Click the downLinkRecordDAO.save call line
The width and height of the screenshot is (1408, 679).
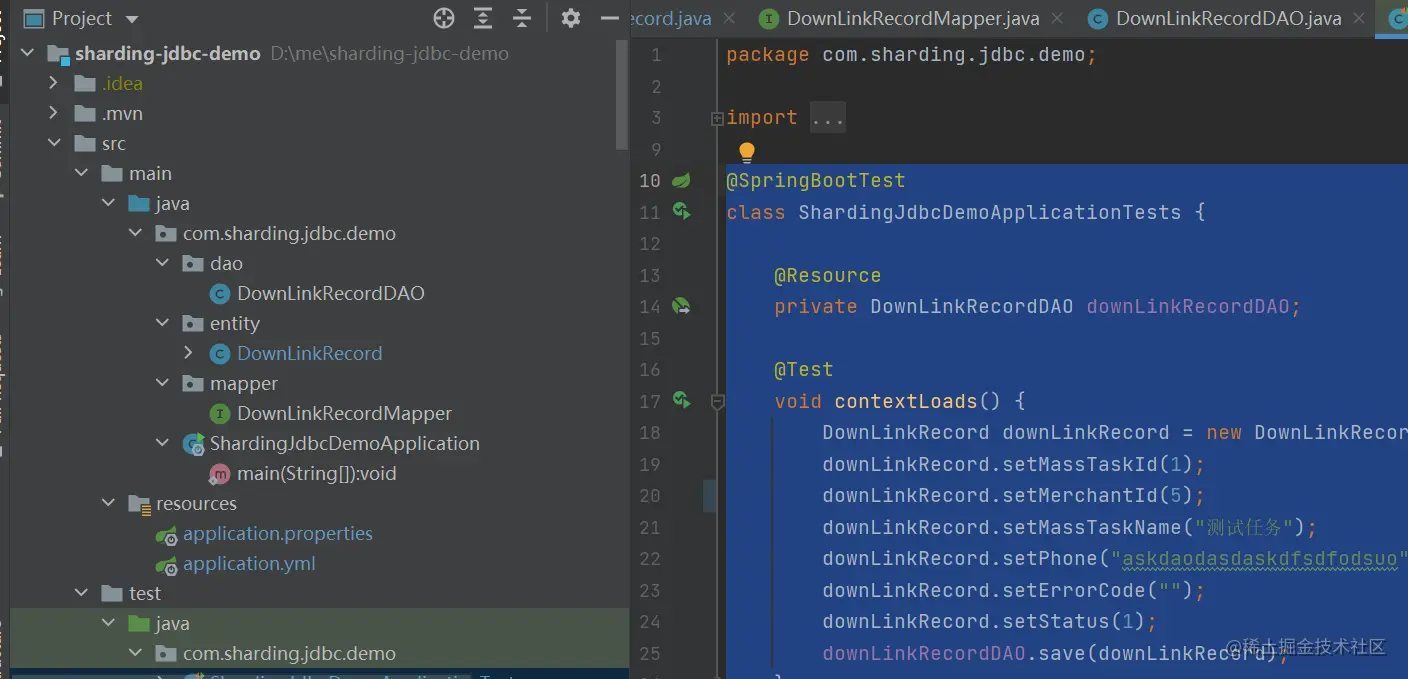pyautogui.click(x=1056, y=653)
